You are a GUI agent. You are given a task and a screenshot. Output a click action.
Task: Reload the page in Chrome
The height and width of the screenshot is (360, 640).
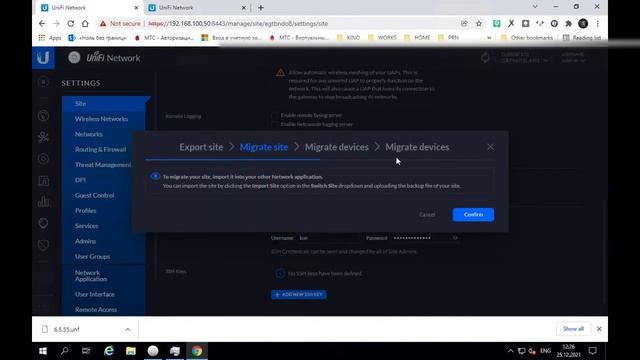[71, 24]
